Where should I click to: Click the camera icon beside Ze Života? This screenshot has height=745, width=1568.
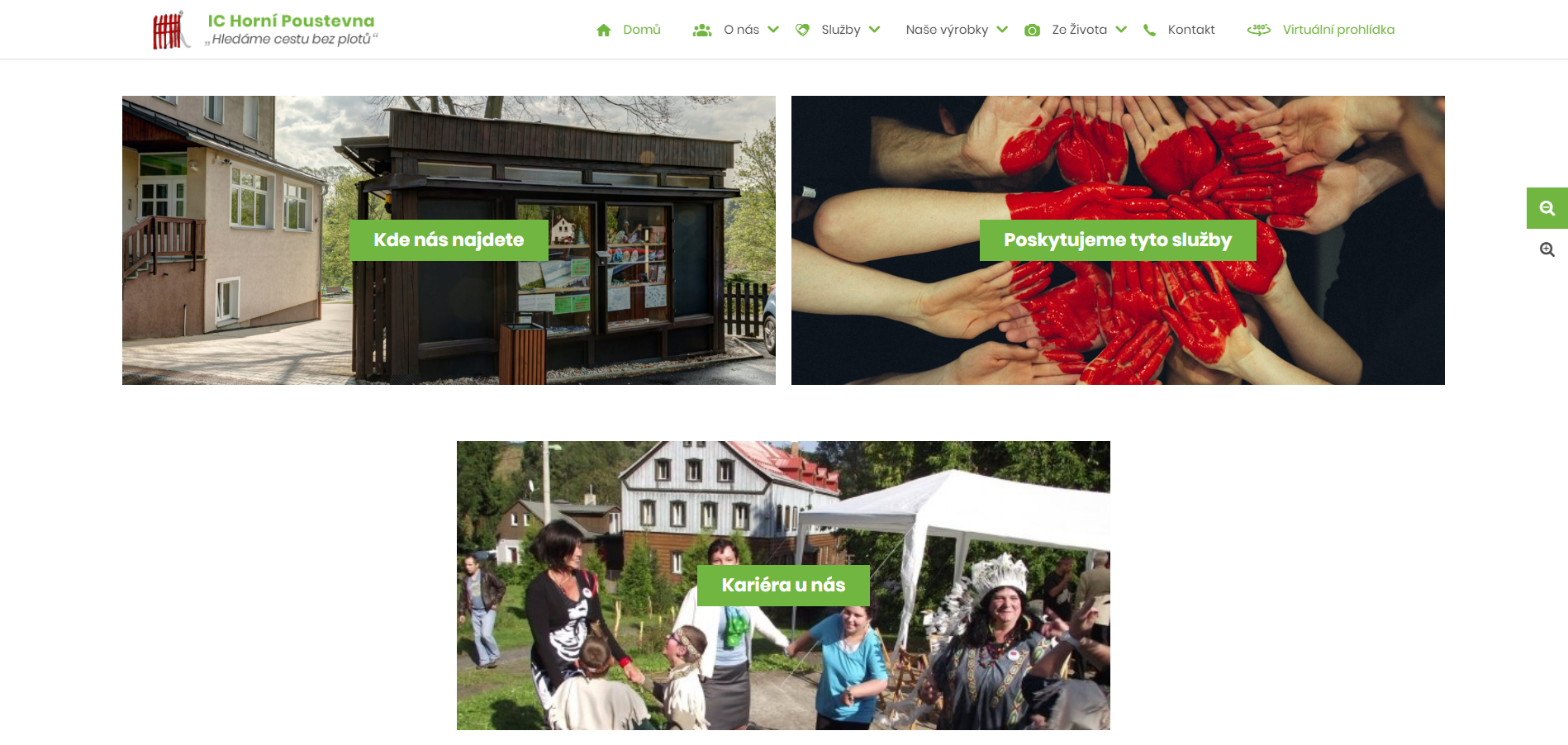[1032, 30]
